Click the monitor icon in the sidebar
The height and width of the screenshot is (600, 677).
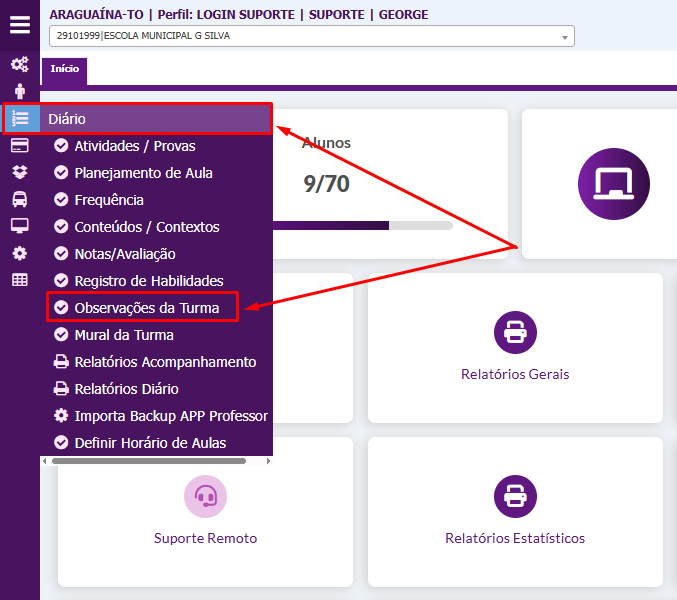19,226
